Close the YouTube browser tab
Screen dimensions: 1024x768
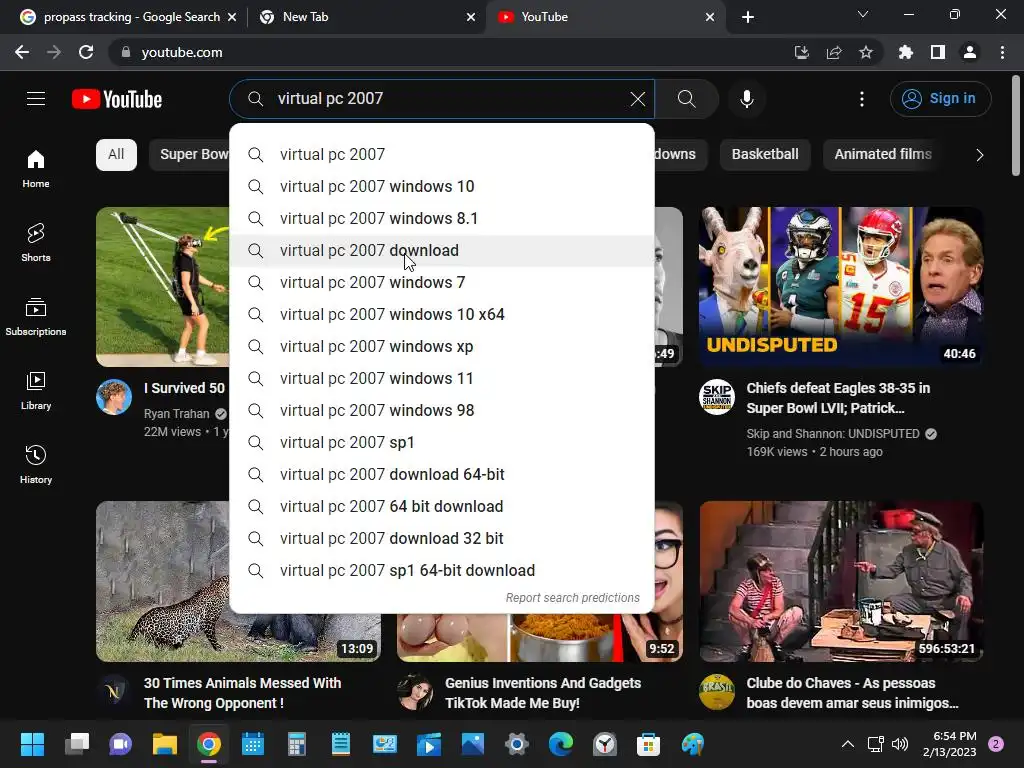point(710,17)
